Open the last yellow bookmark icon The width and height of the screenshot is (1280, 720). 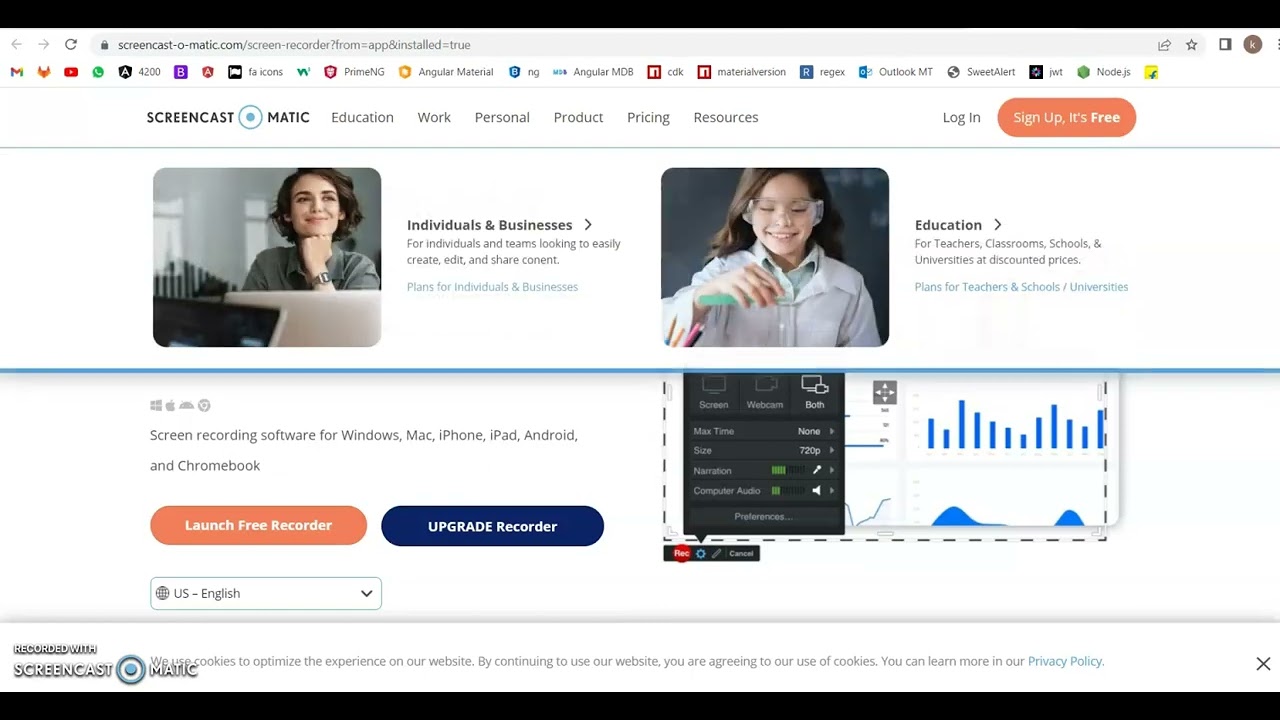click(x=1152, y=72)
